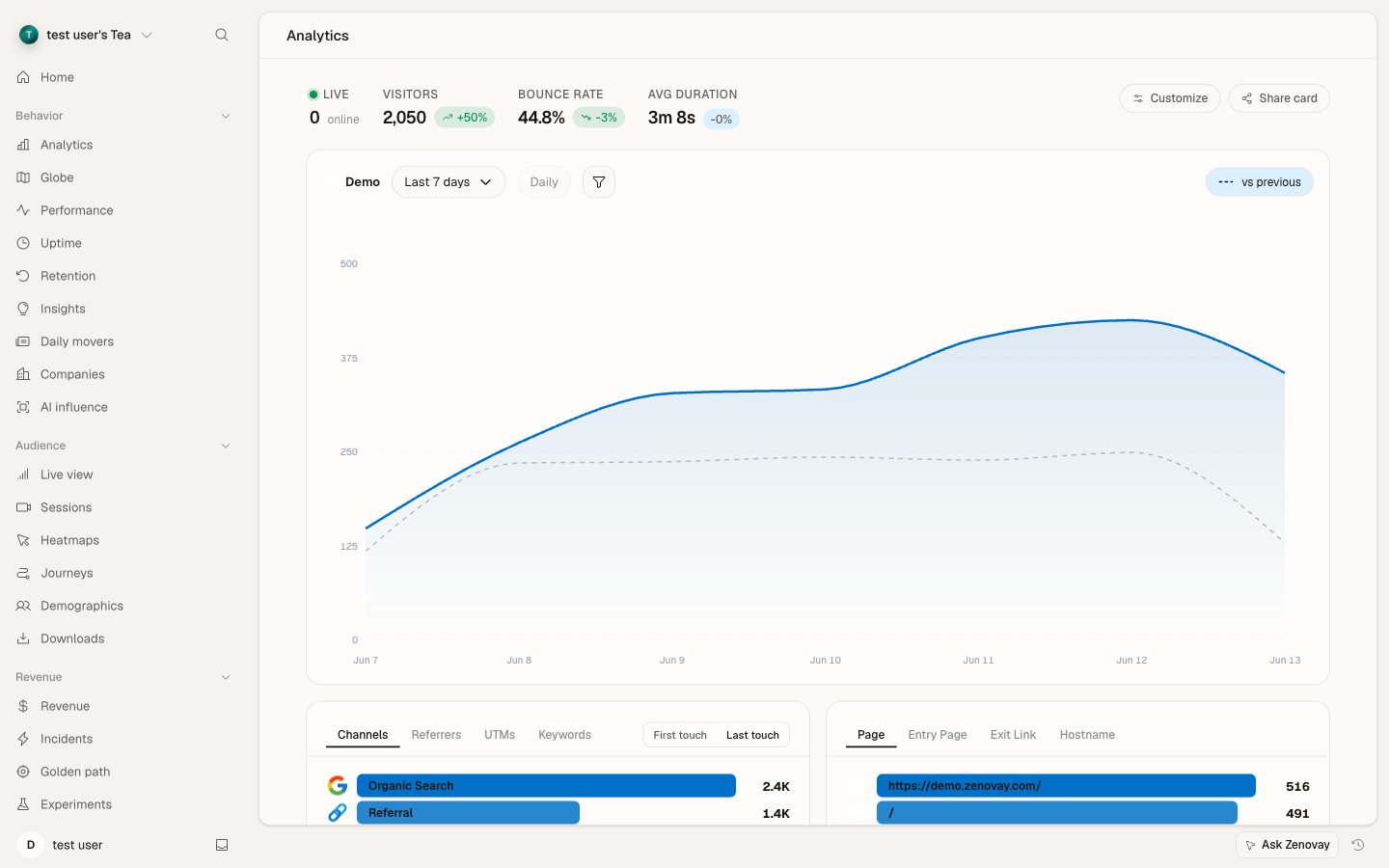Viewport: 1389px width, 868px height.
Task: Select Last touch attribution
Action: (x=752, y=735)
